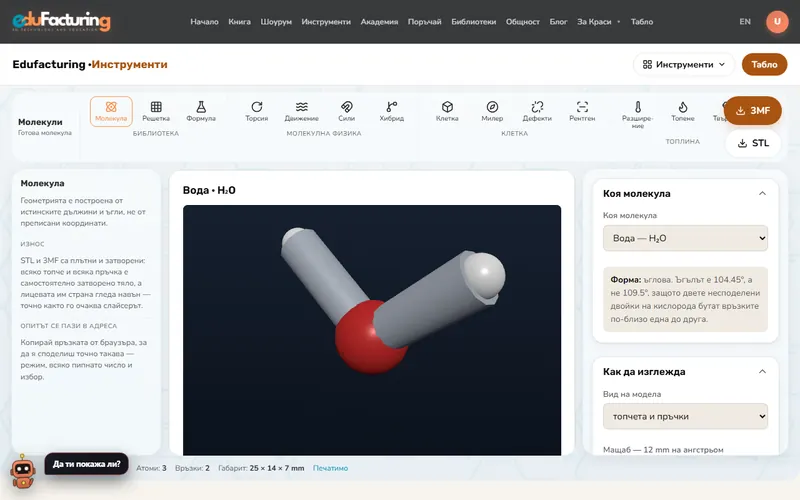Collapse the Коя молекула panel
800x500 pixels.
(x=762, y=193)
